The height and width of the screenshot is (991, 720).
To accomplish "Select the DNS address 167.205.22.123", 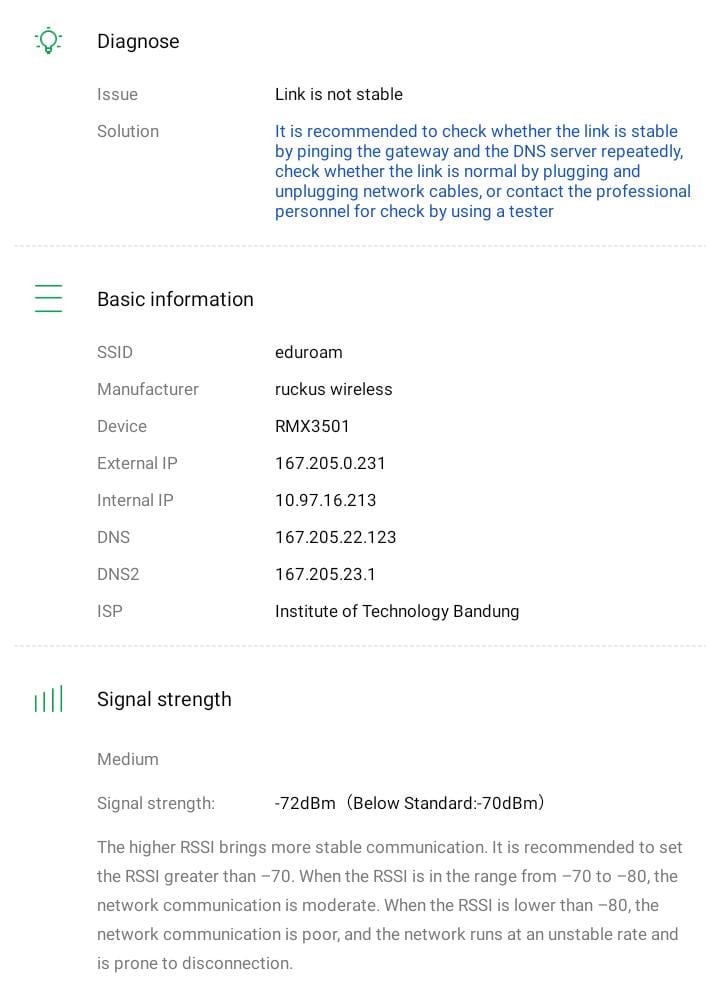I will [x=336, y=537].
